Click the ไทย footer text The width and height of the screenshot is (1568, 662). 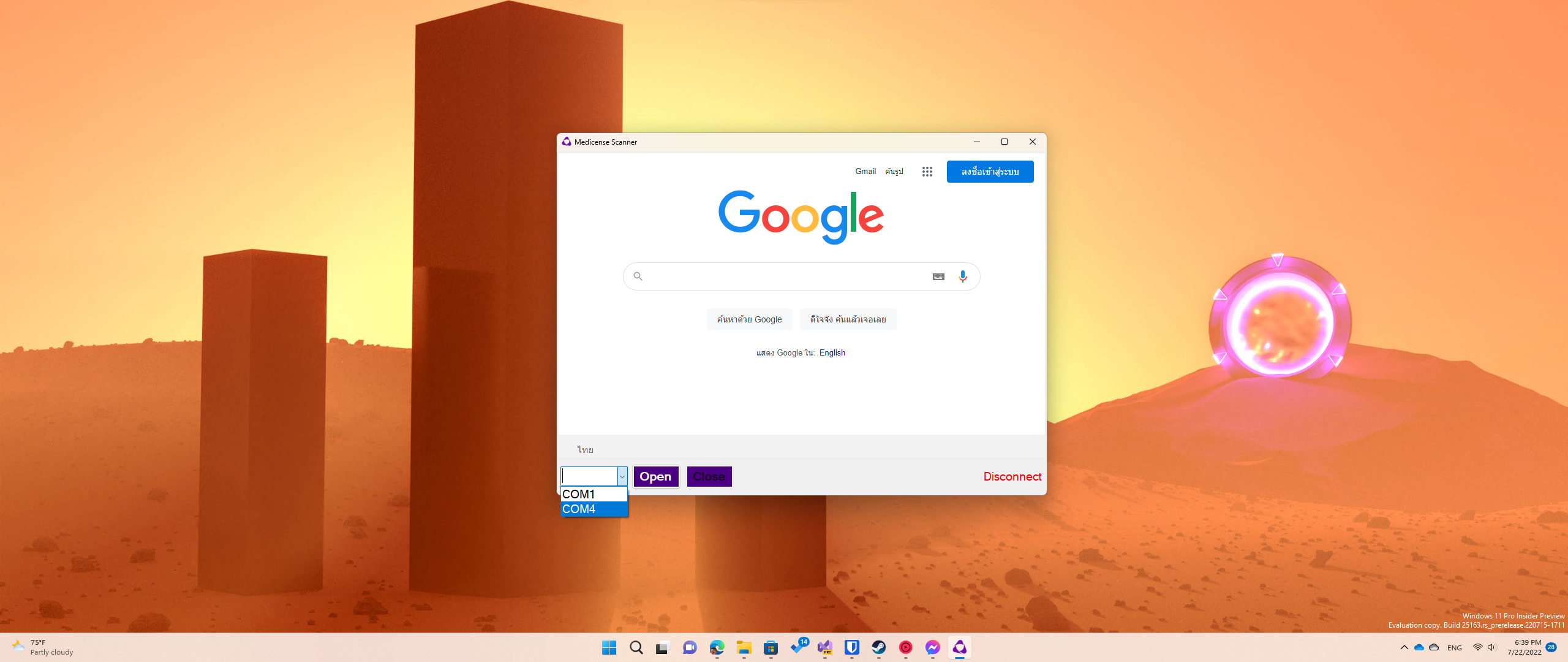[585, 450]
